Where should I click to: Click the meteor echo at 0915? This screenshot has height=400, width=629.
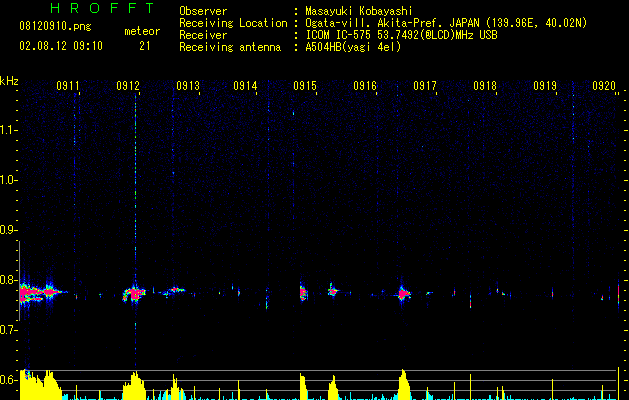[303, 293]
